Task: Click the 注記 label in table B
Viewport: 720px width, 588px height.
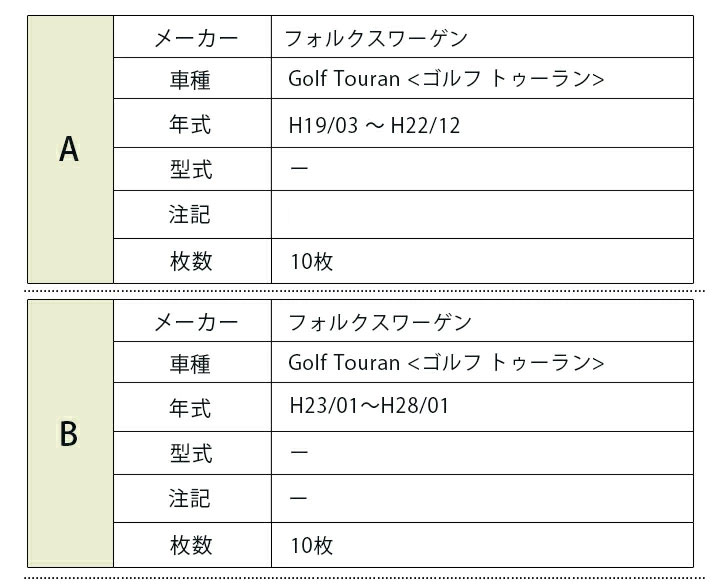Action: click(x=191, y=498)
